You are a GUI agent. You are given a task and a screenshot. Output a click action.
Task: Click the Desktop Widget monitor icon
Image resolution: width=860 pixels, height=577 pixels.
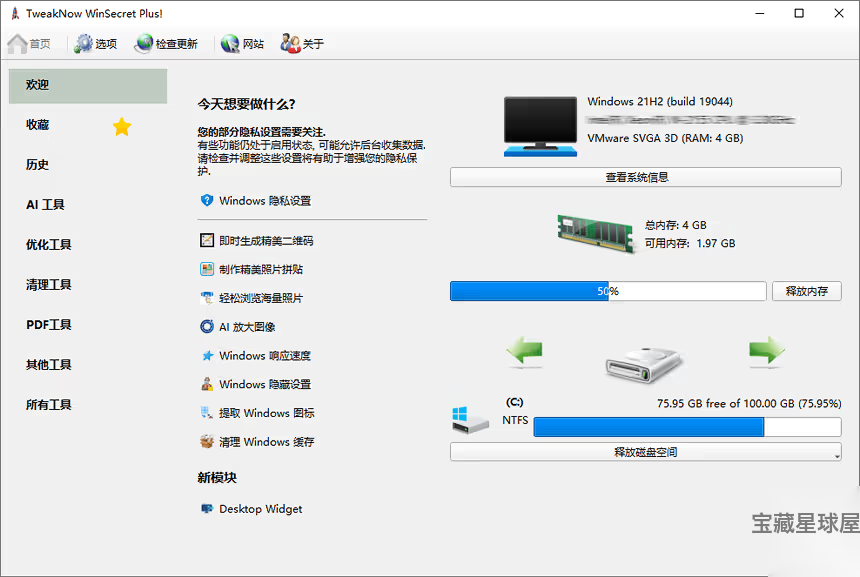point(207,508)
